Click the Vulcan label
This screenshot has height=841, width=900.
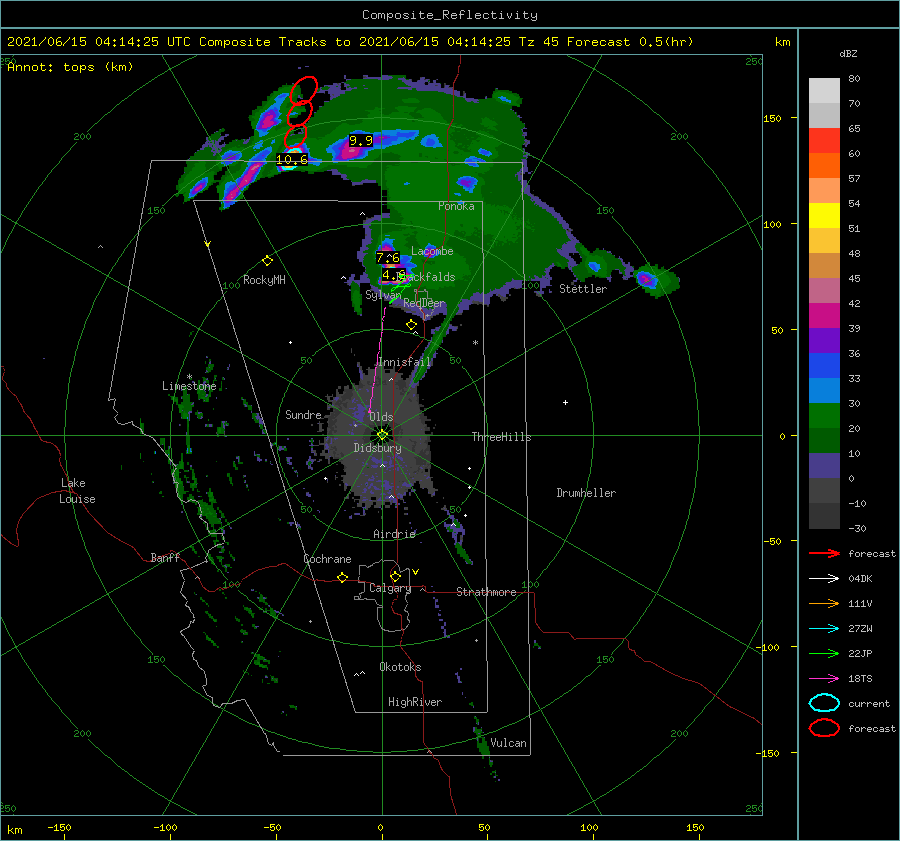coord(508,743)
